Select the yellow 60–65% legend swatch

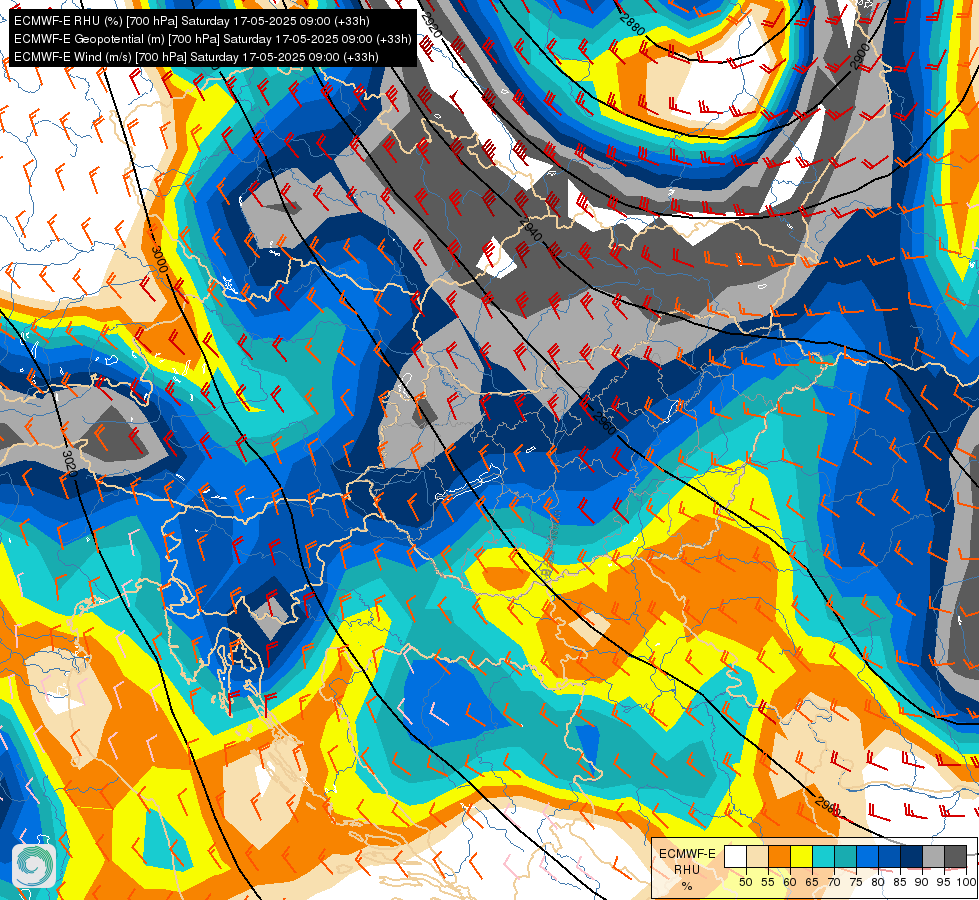pyautogui.click(x=800, y=857)
